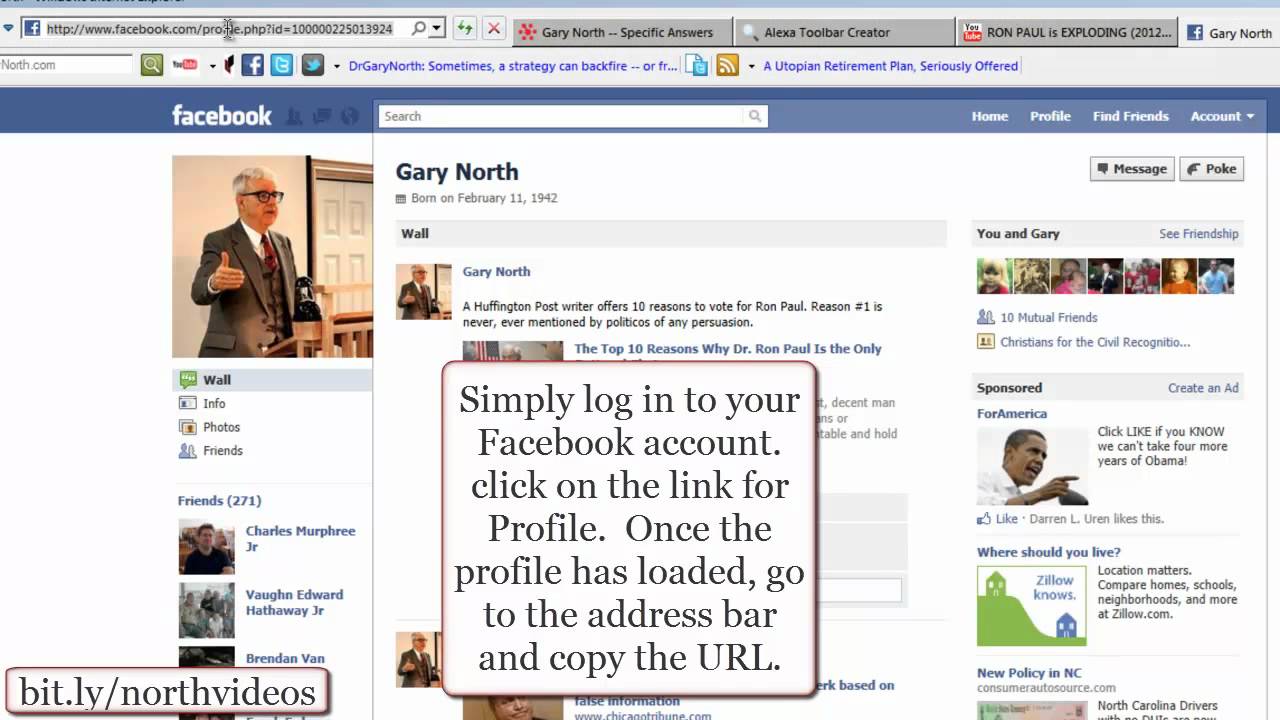Click the Facebook icon in Alexa toolbar
1280x720 pixels.
(253, 65)
